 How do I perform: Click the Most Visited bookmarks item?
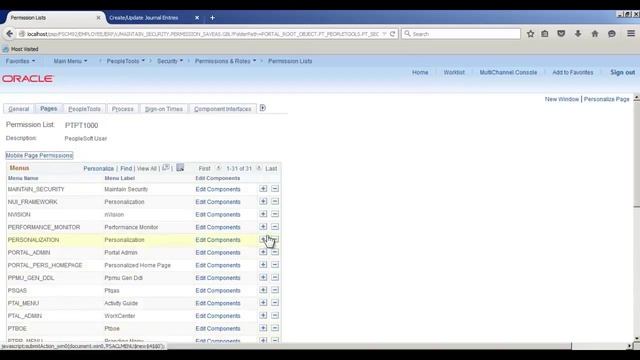pos(20,49)
